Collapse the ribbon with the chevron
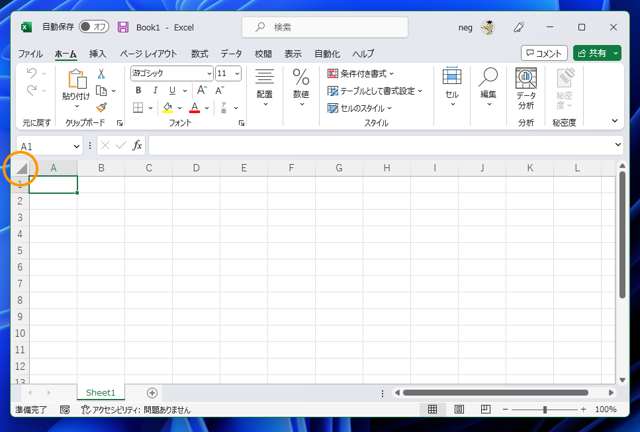 point(615,121)
